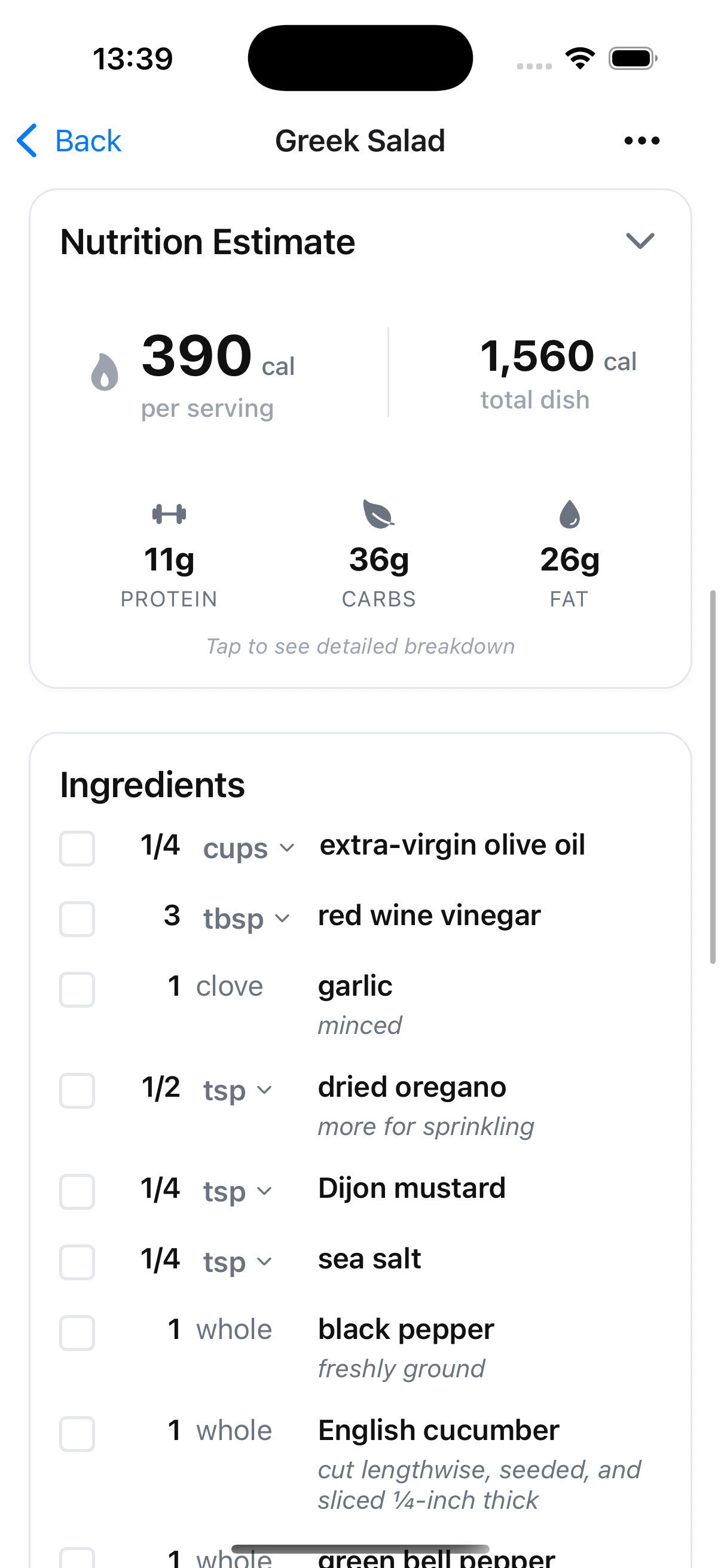Tap the leaf carbs icon
Screen dimensions: 721x1568
378,514
